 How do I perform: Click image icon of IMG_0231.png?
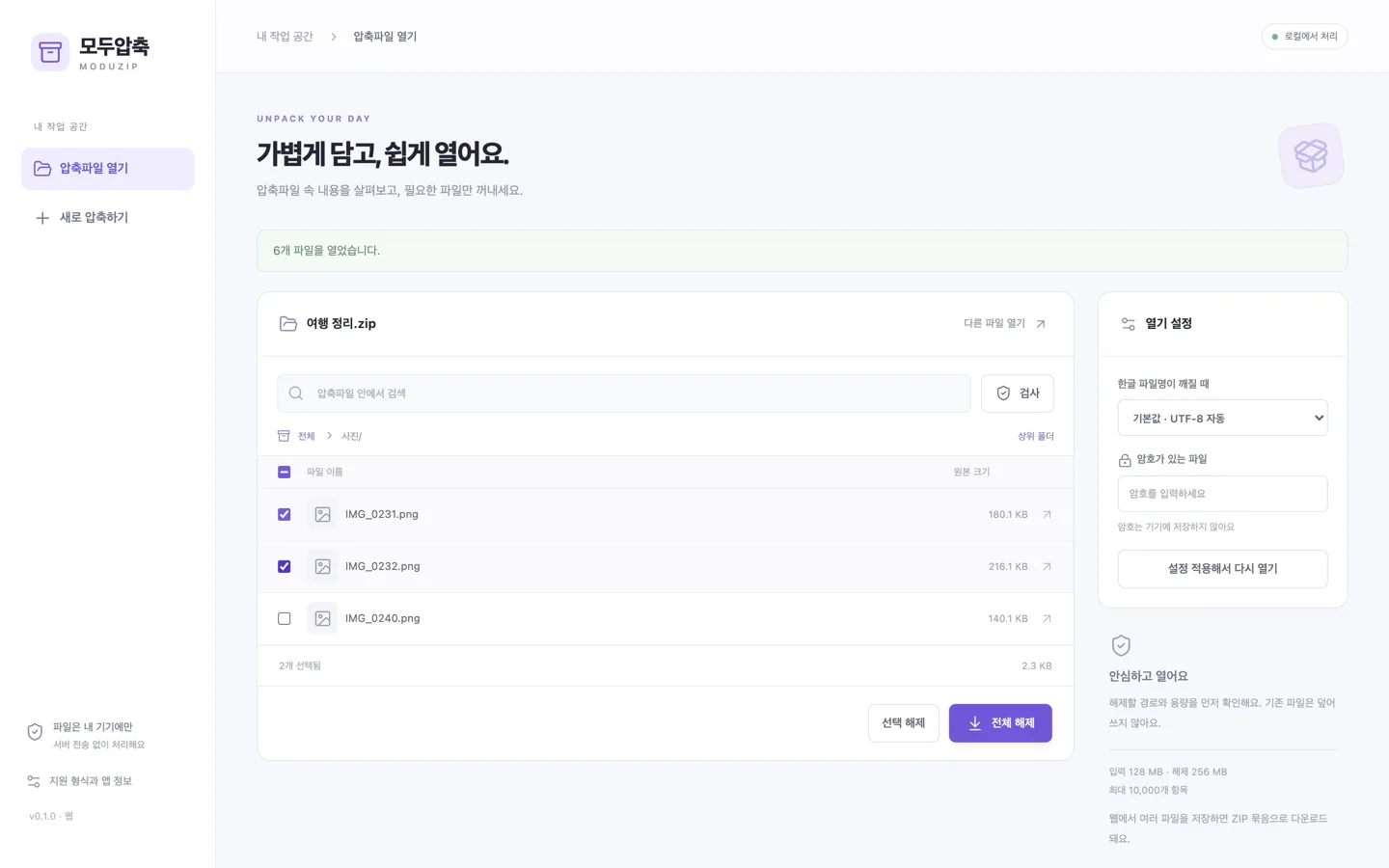[x=322, y=515]
